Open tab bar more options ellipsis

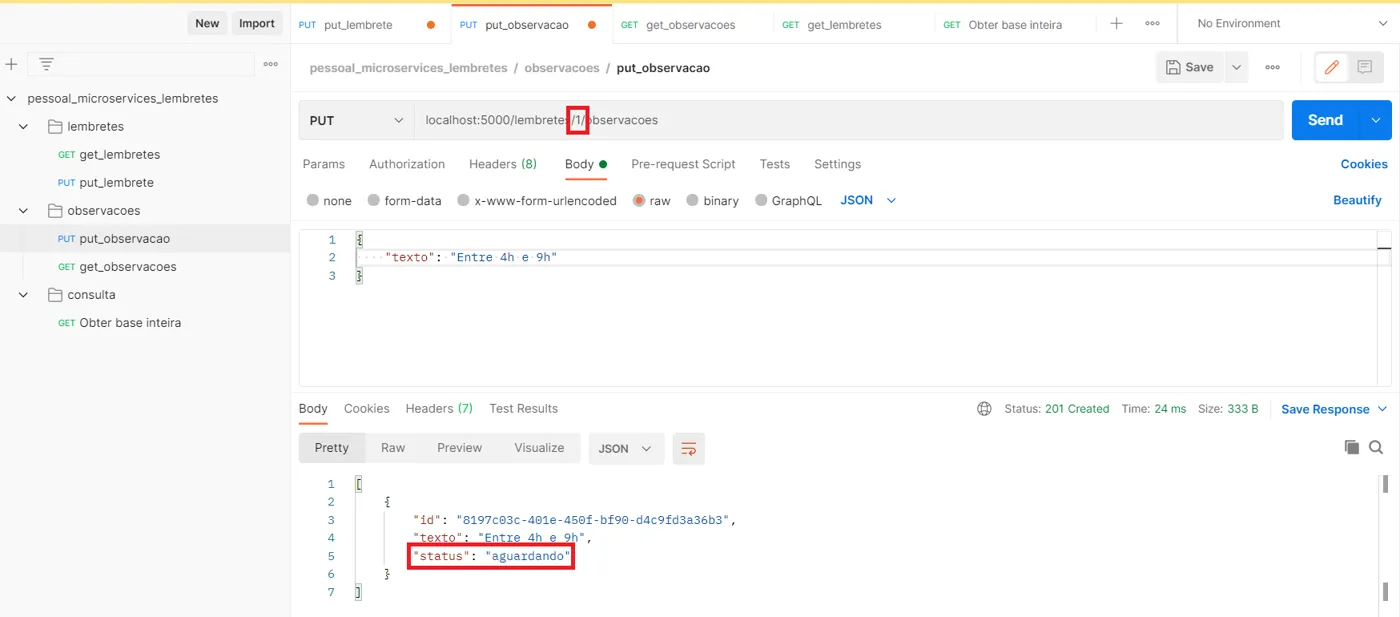(x=1152, y=23)
